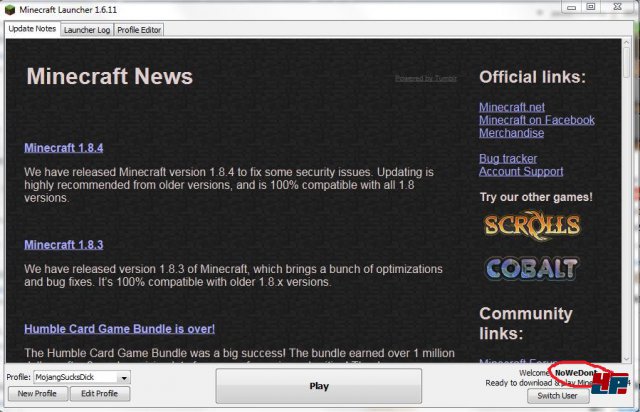
Task: Visit the Minecraft.net official link
Action: click(512, 107)
